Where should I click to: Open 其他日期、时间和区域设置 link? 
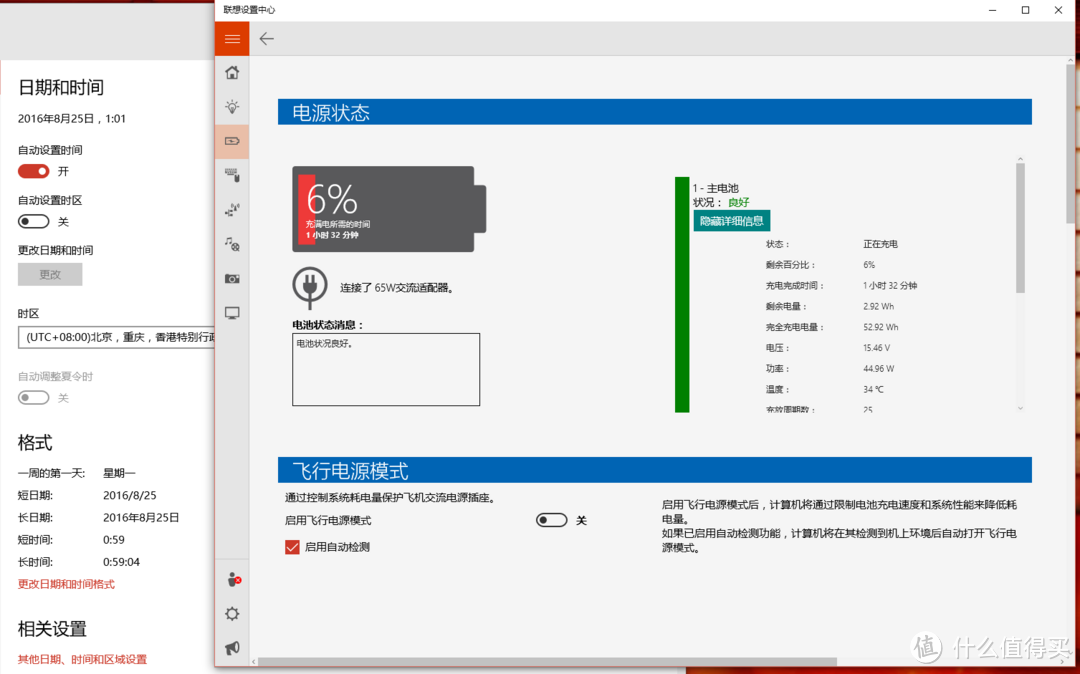click(82, 659)
